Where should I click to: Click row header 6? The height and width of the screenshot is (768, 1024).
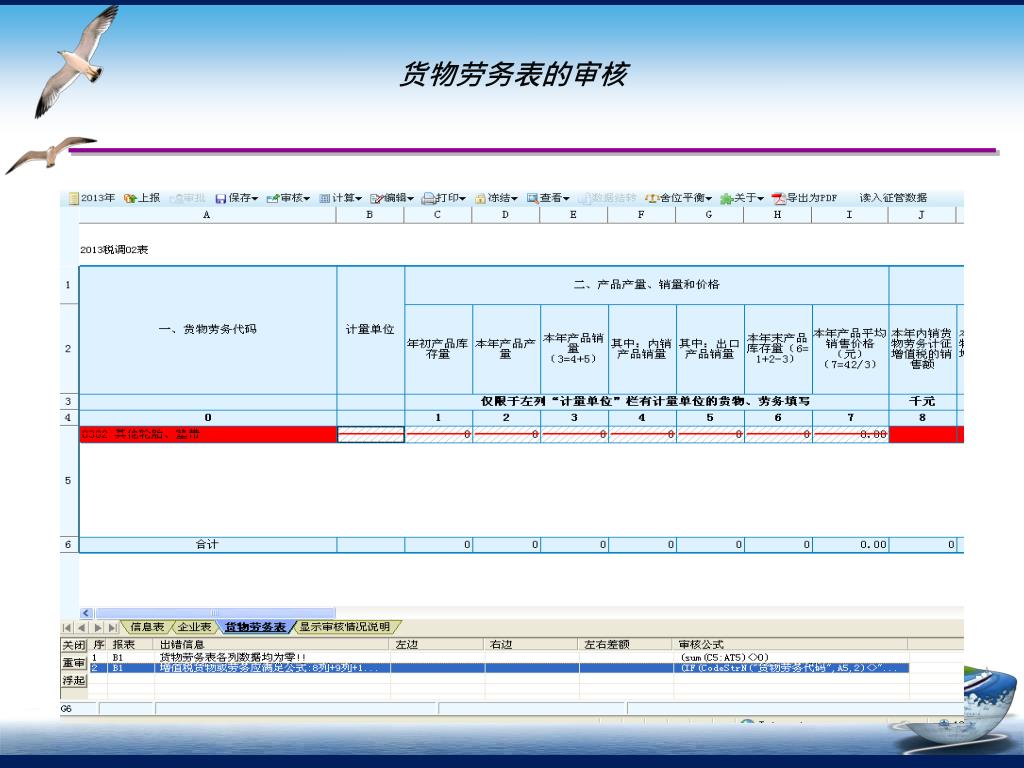(69, 545)
